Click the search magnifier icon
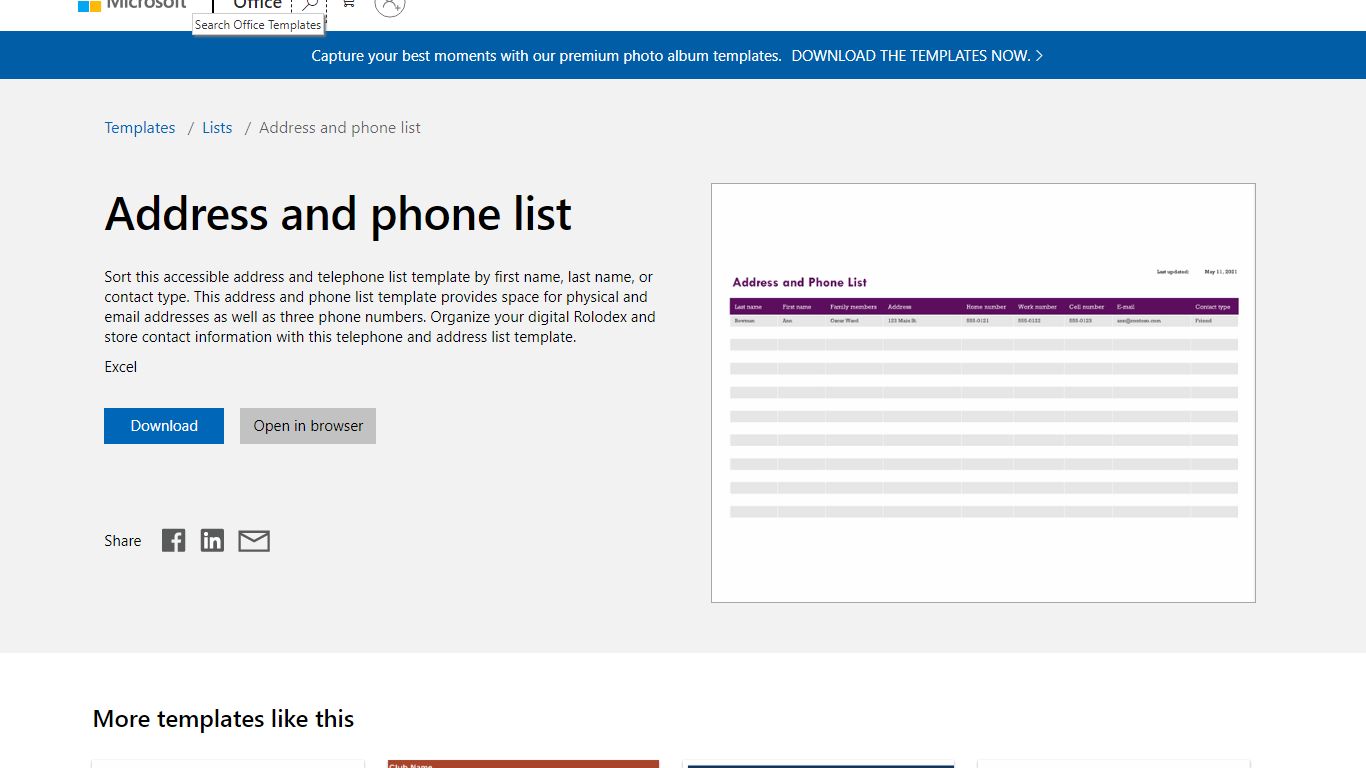This screenshot has width=1366, height=768. [x=309, y=5]
